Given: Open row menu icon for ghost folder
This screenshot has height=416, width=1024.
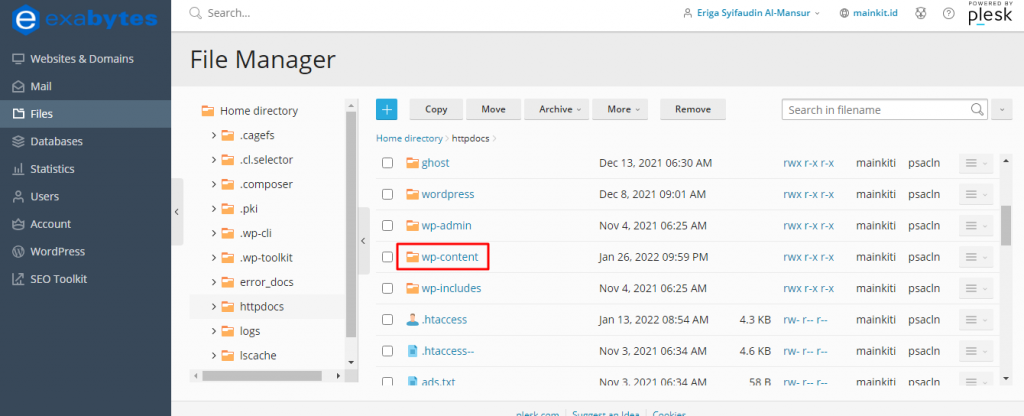Looking at the screenshot, I should tap(976, 163).
